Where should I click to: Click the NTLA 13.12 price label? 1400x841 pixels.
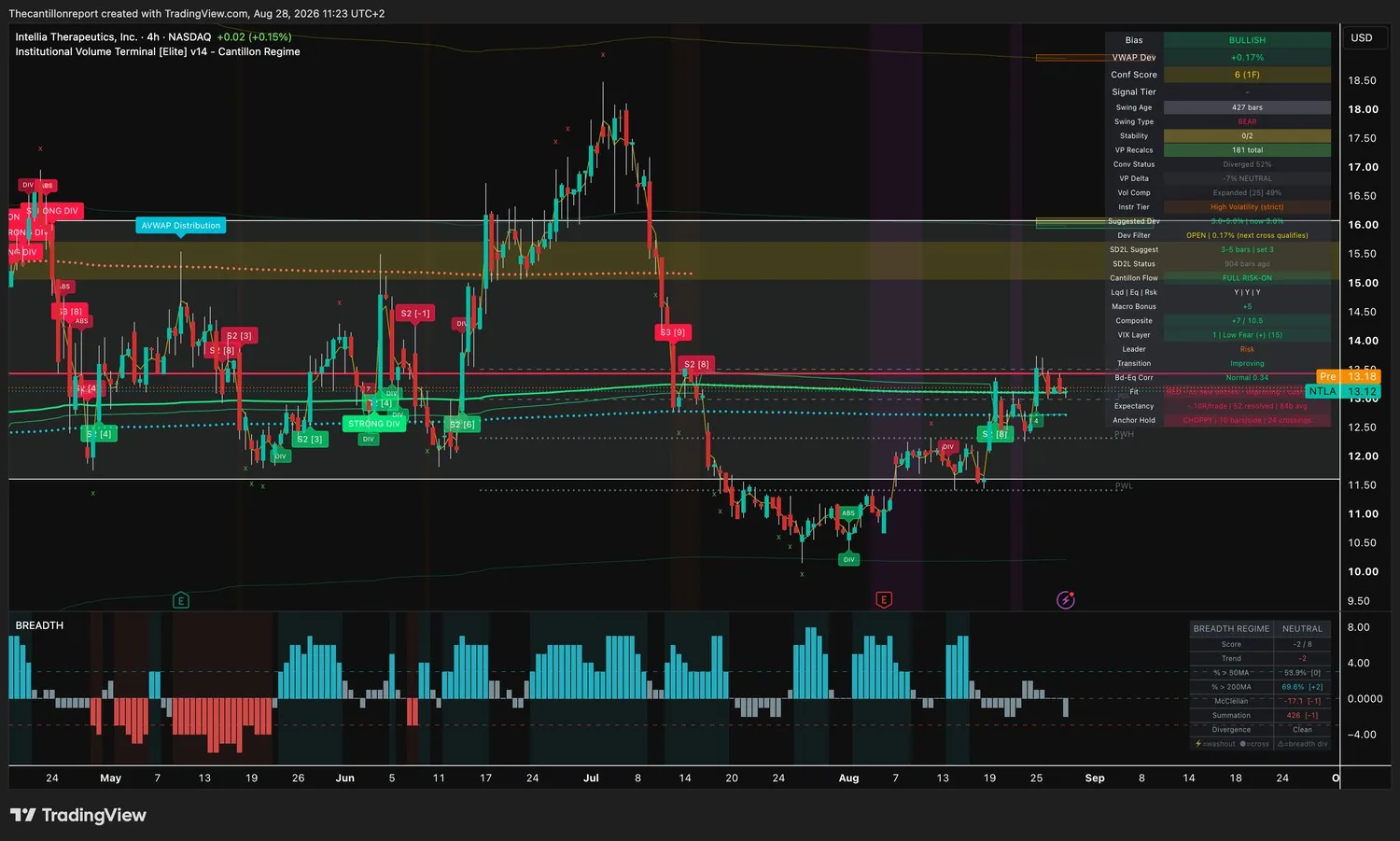tap(1343, 391)
